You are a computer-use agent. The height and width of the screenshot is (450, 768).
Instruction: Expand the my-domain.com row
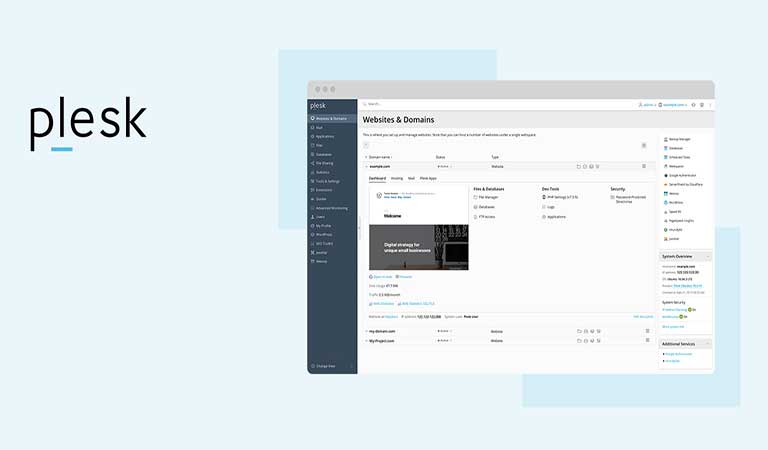(x=366, y=332)
